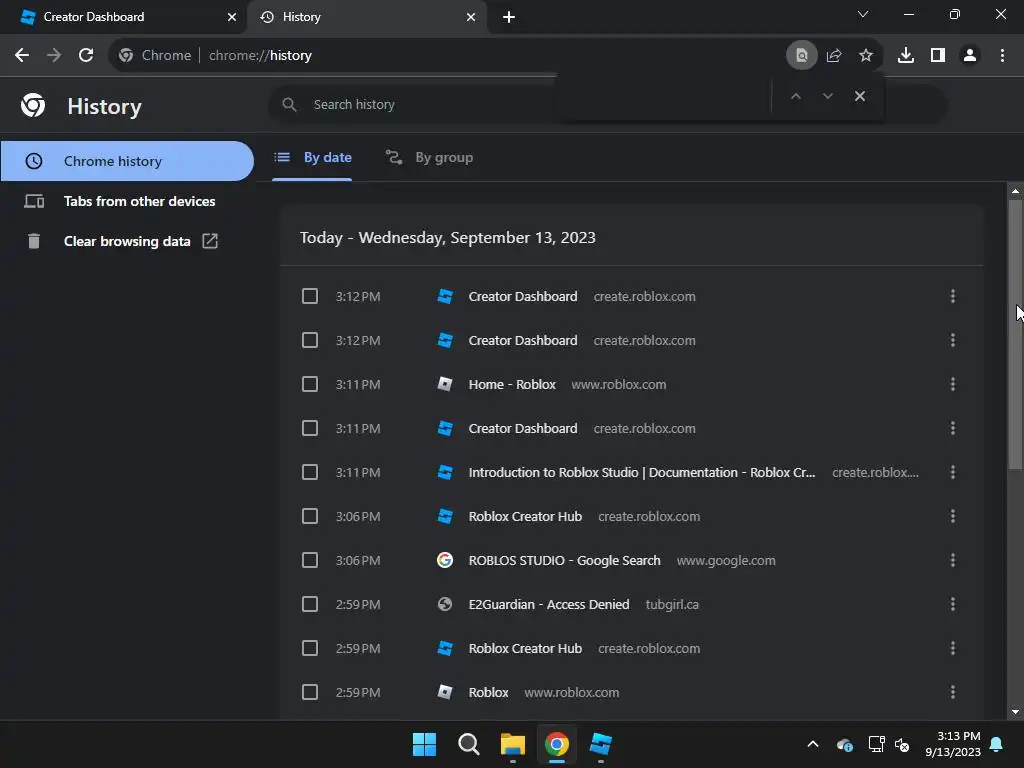Switch to the Creator Dashboard tab

[123, 17]
